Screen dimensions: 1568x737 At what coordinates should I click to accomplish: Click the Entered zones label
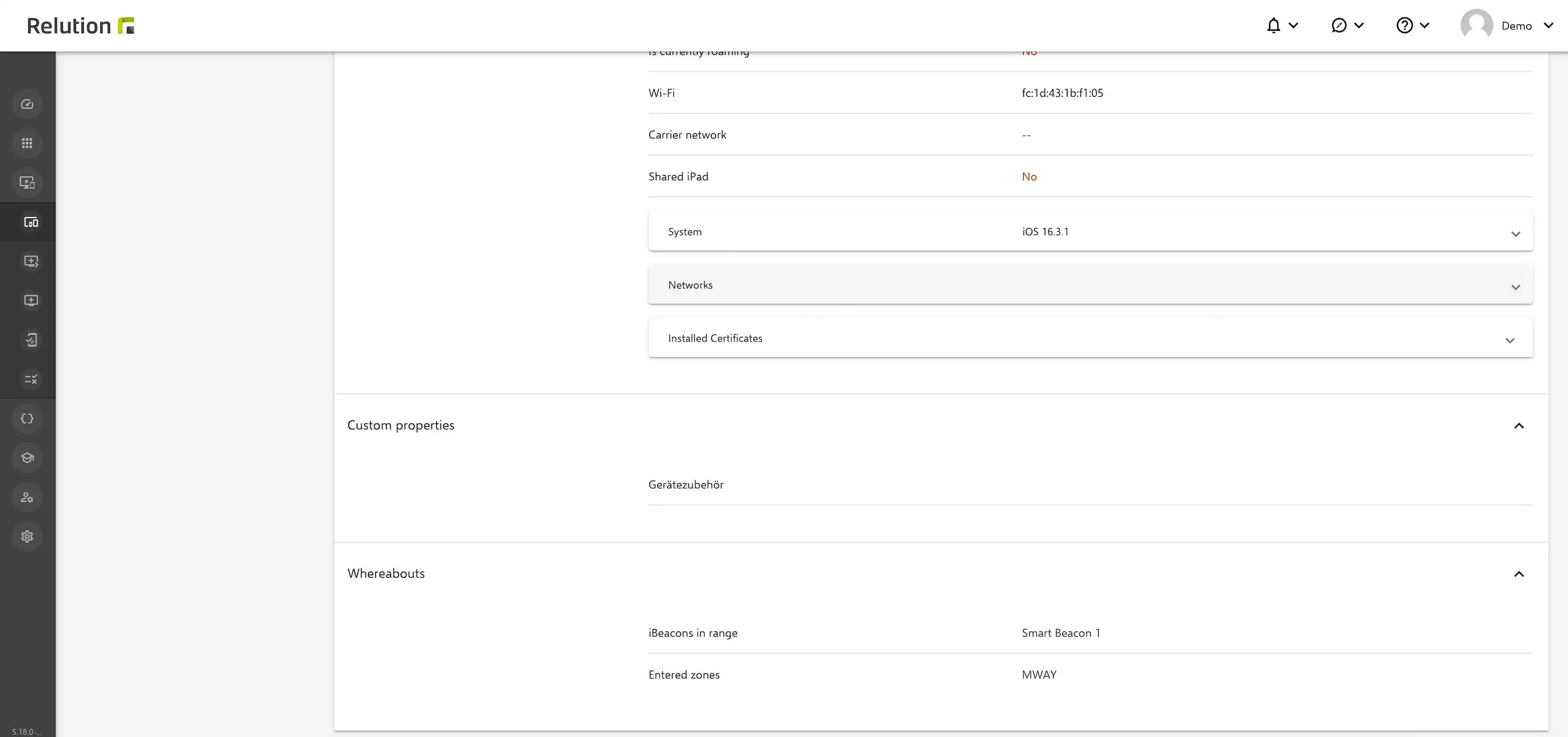[x=684, y=675]
